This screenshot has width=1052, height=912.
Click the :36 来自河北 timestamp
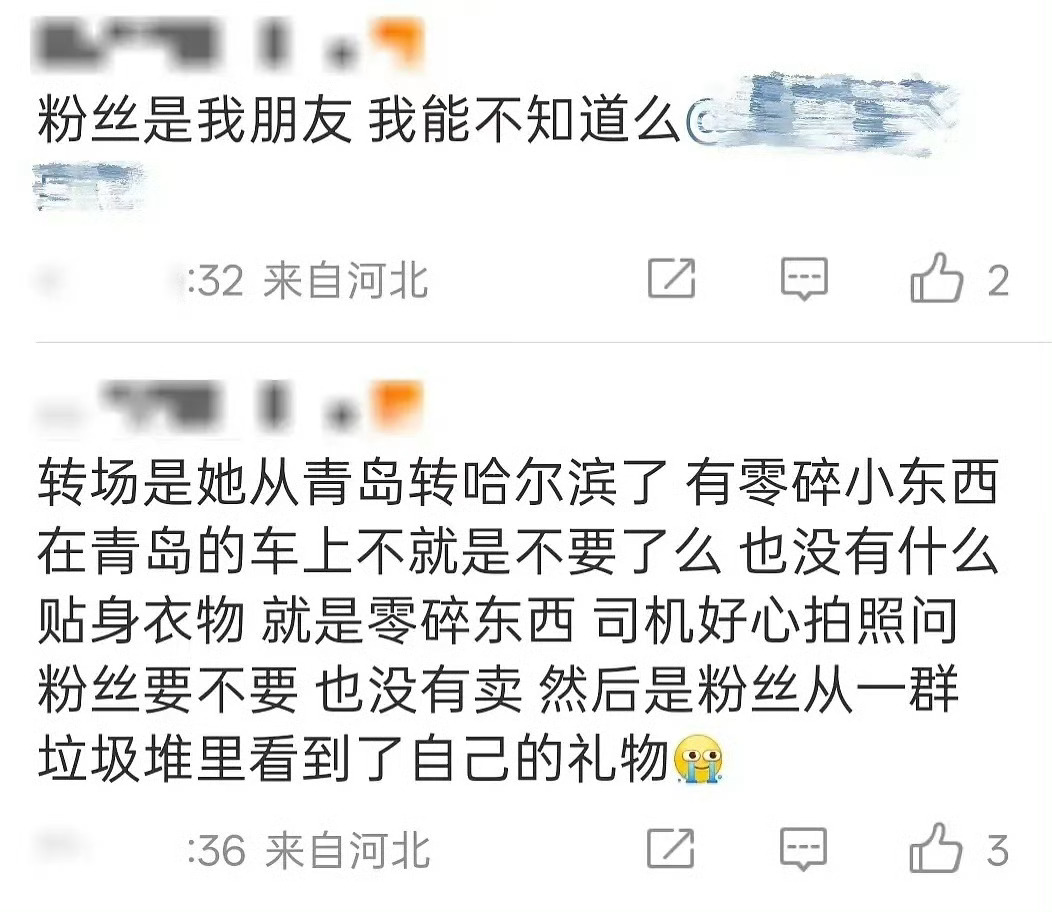click(x=308, y=850)
